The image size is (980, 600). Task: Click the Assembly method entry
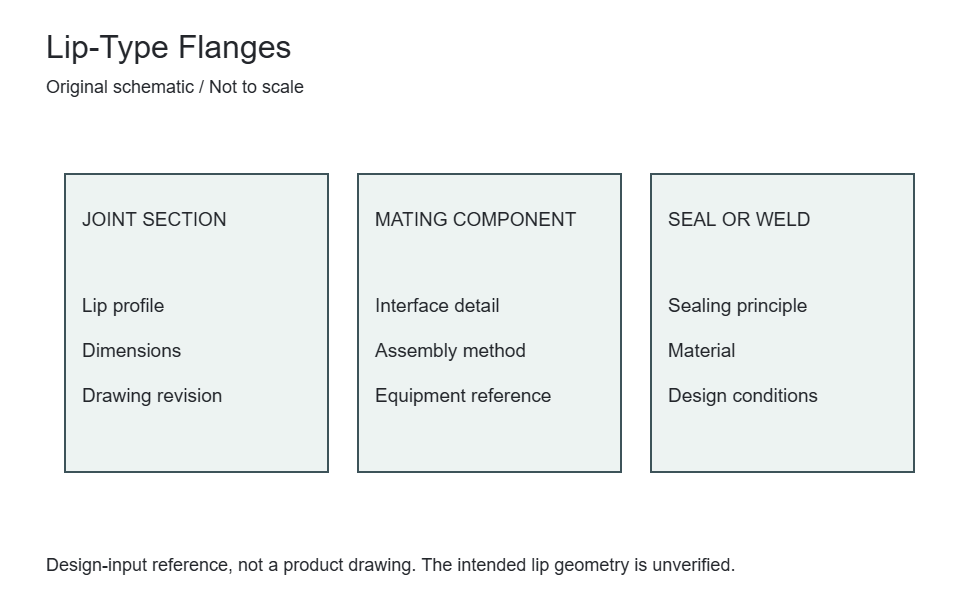tap(450, 351)
